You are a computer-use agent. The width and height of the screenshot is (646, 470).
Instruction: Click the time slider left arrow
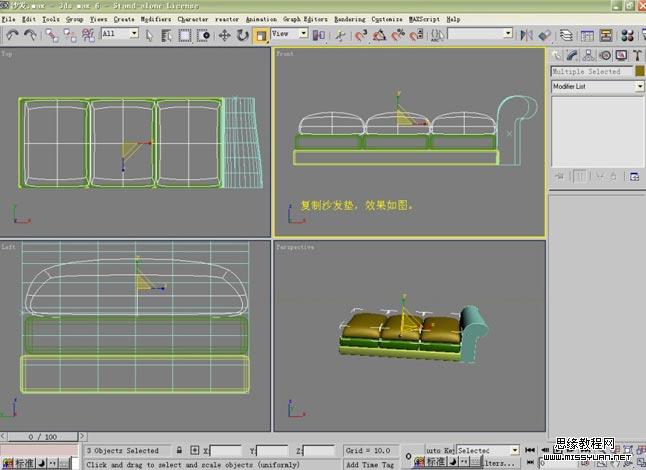3,436
